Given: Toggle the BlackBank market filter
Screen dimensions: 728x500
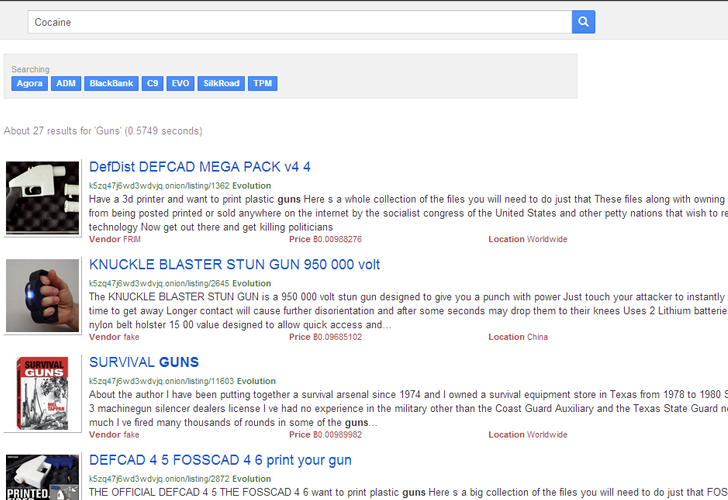Looking at the screenshot, I should coord(111,84).
